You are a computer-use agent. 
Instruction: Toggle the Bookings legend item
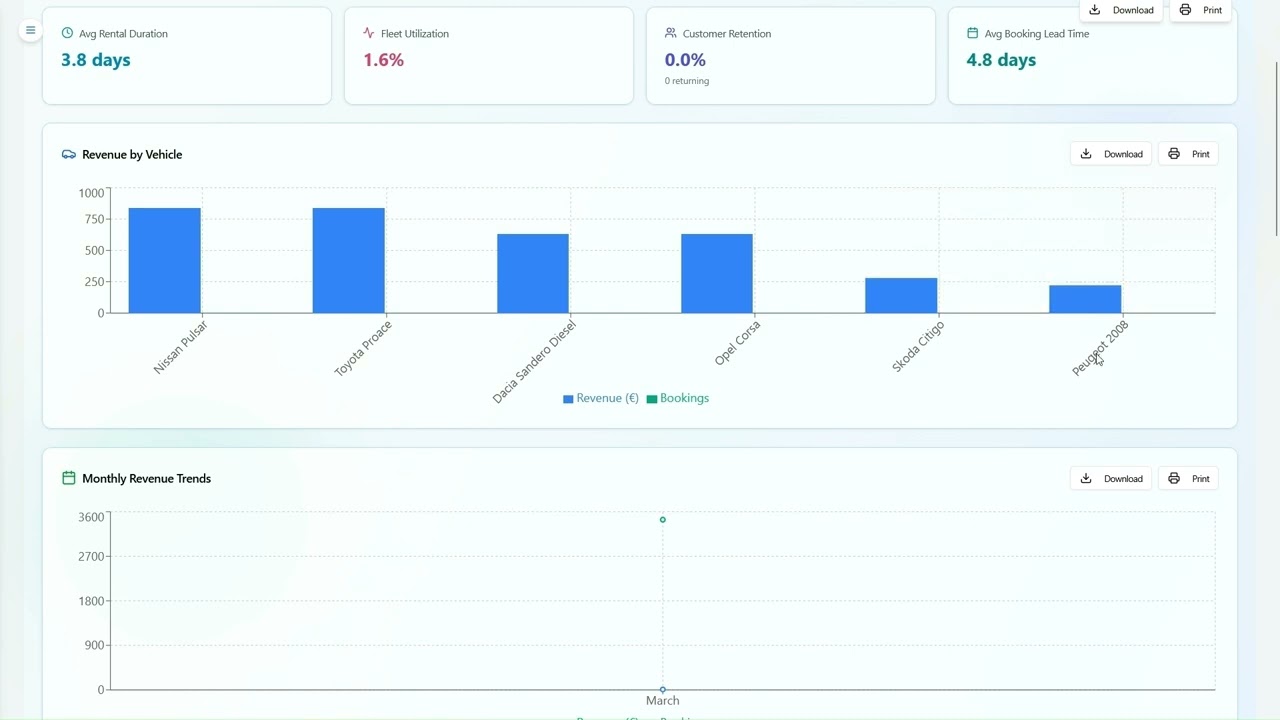point(678,398)
